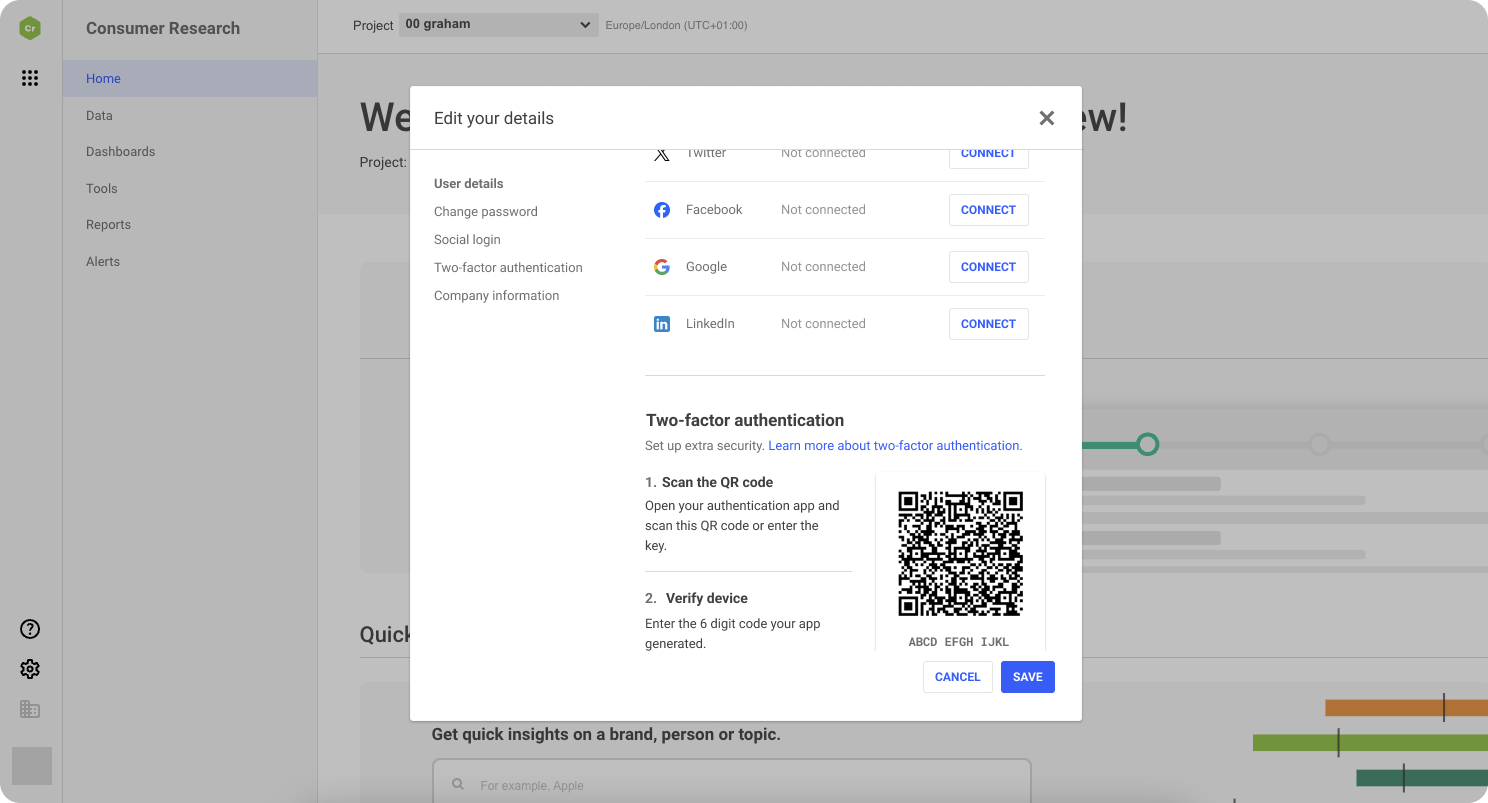Screen dimensions: 1488x803
Task: Click the Consumer Research title text
Action: [x=163, y=28]
